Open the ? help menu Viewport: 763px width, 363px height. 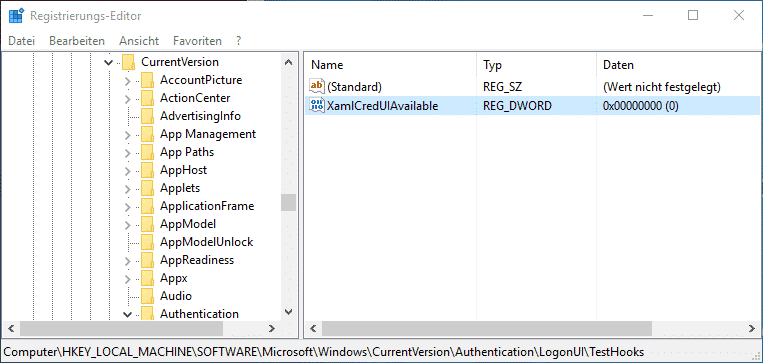click(x=238, y=41)
